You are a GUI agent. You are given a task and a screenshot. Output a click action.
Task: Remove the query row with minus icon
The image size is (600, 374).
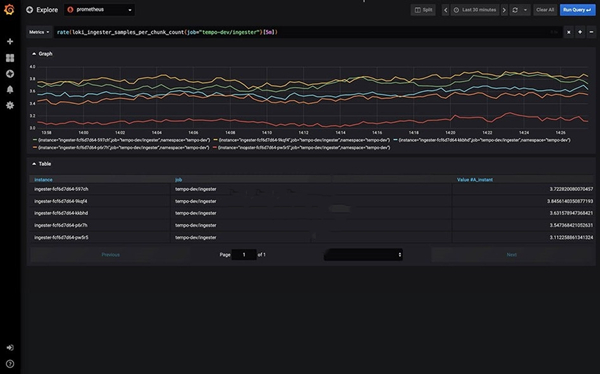591,32
